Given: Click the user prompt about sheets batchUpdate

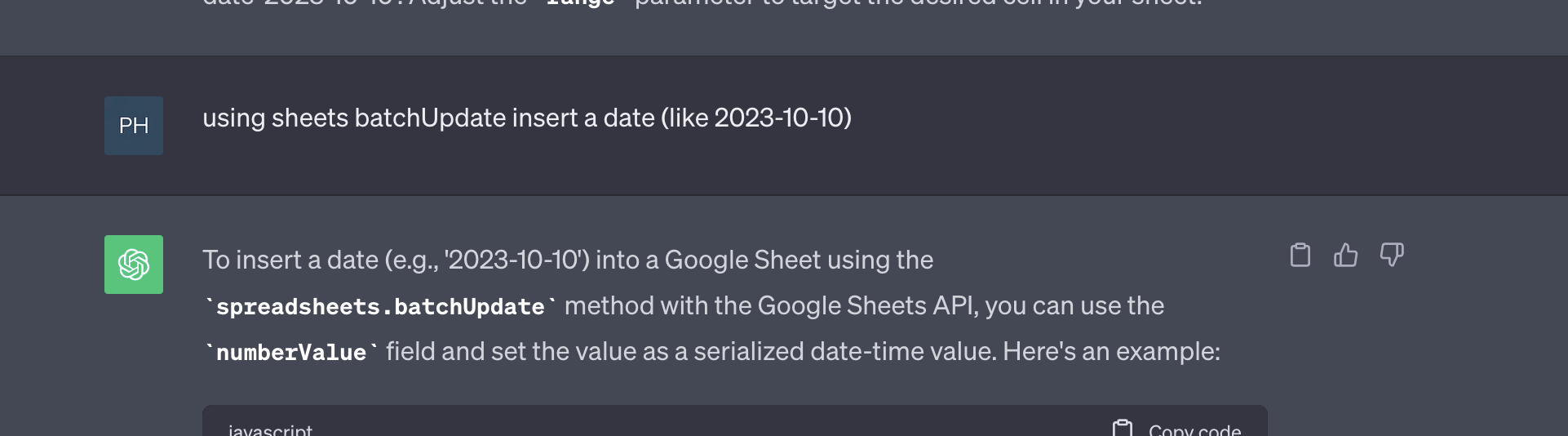Looking at the screenshot, I should click(526, 118).
